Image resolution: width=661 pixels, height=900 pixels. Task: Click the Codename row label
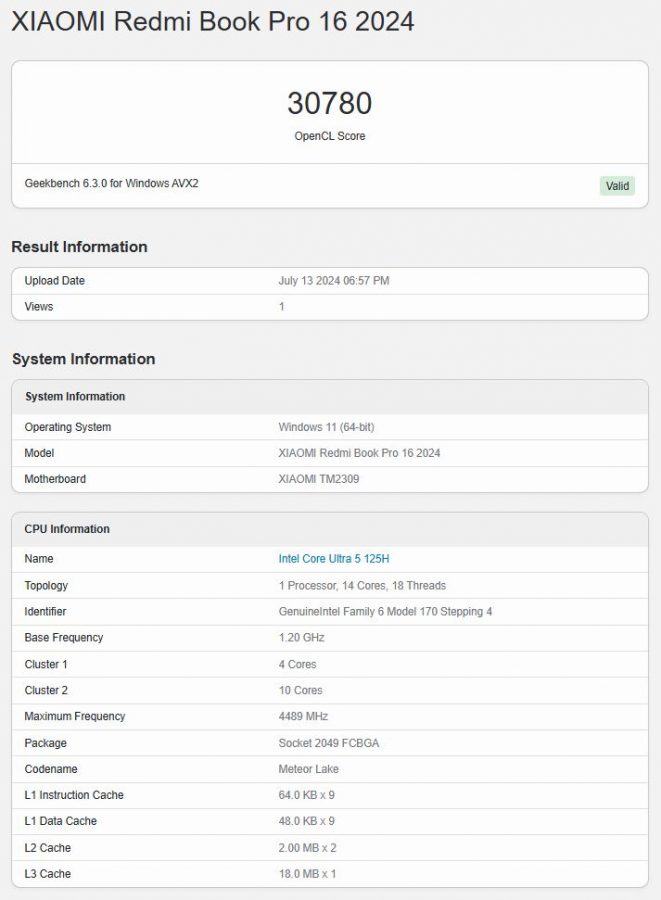pos(51,769)
